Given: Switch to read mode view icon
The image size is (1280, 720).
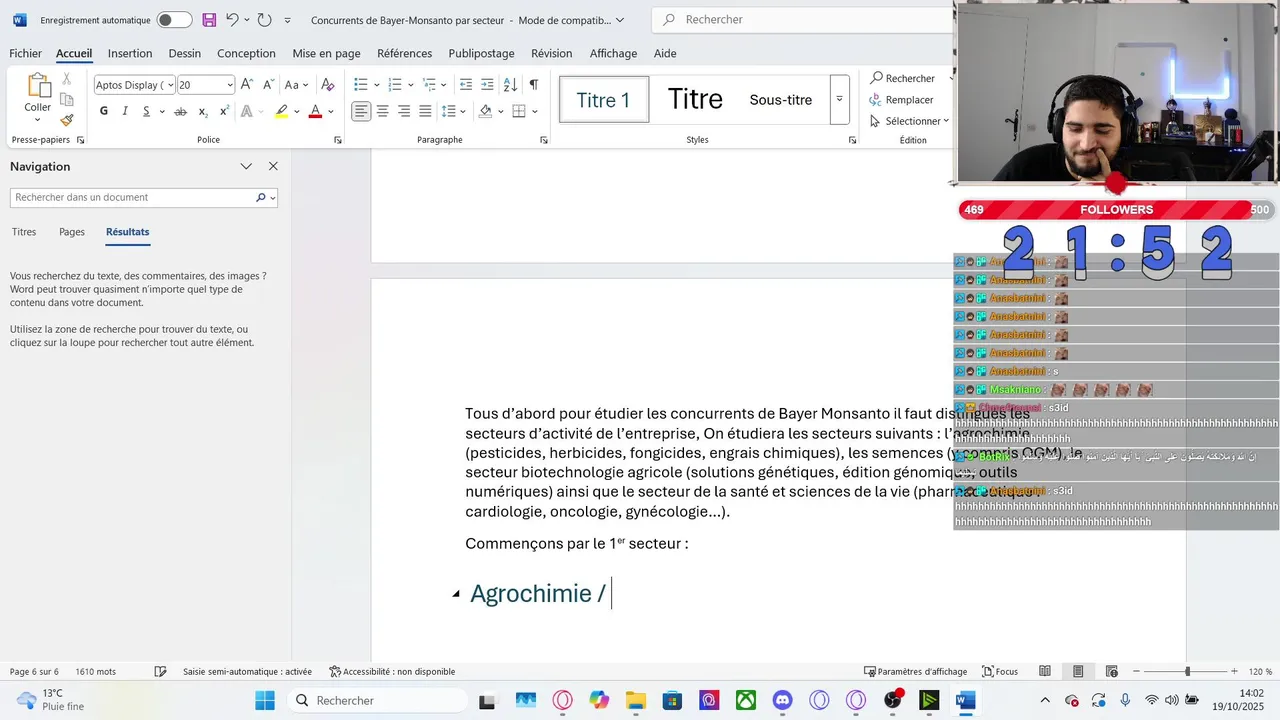Looking at the screenshot, I should pos(1045,672).
